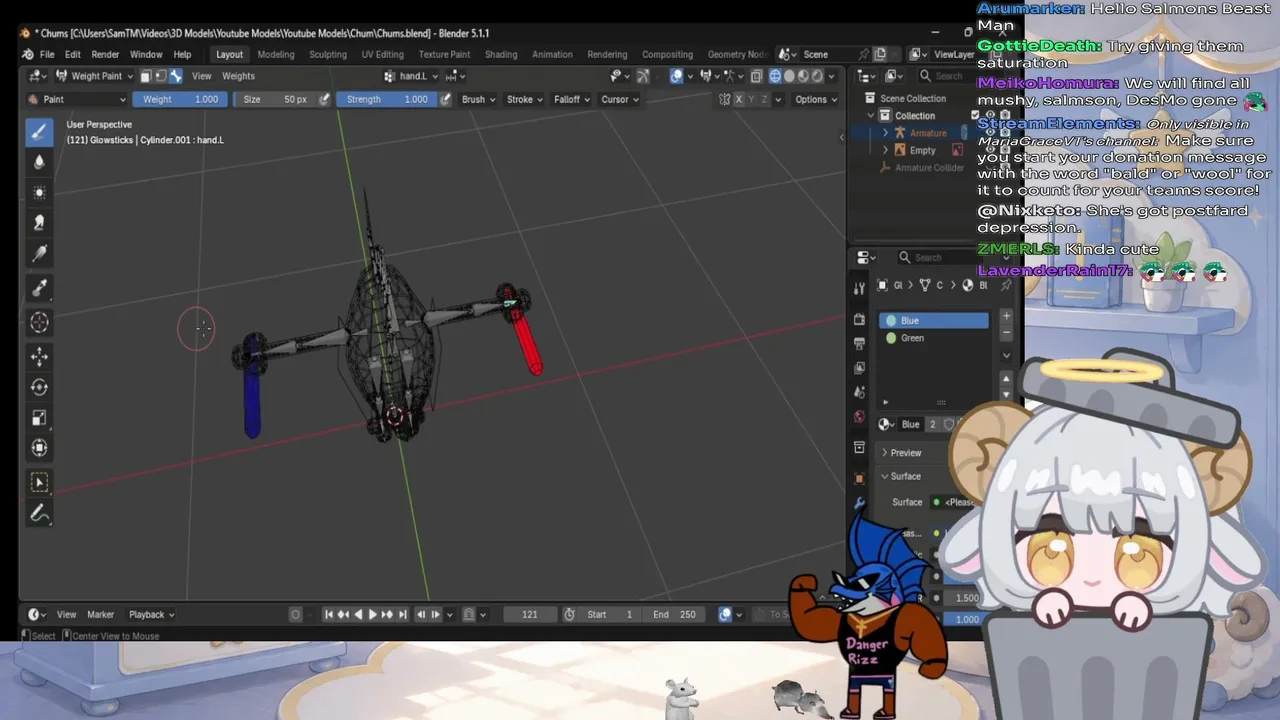This screenshot has height=720, width=1280.
Task: Click the strength pressure sensitivity icon
Action: click(x=445, y=99)
